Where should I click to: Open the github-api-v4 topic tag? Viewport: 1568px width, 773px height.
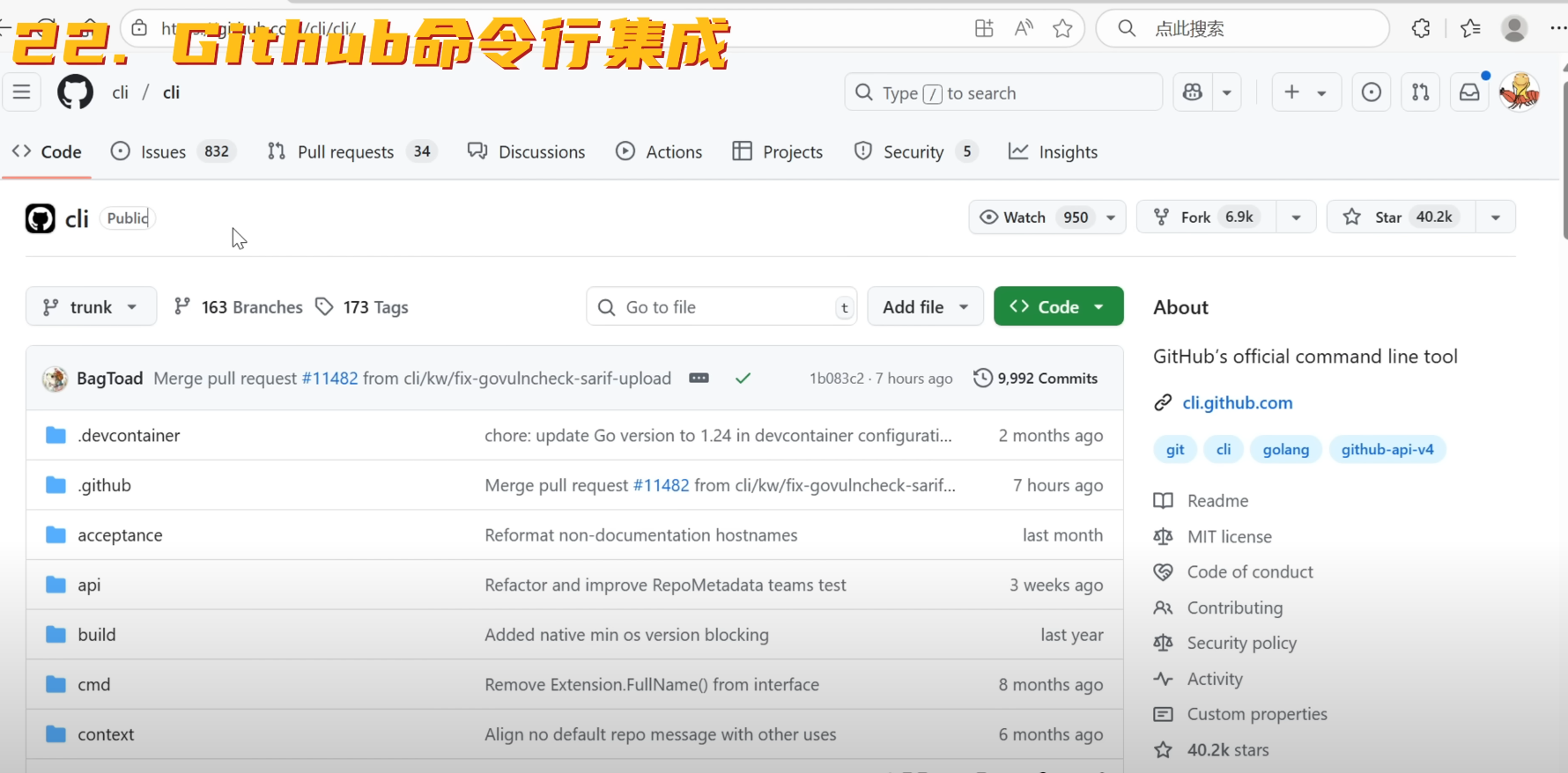tap(1387, 450)
